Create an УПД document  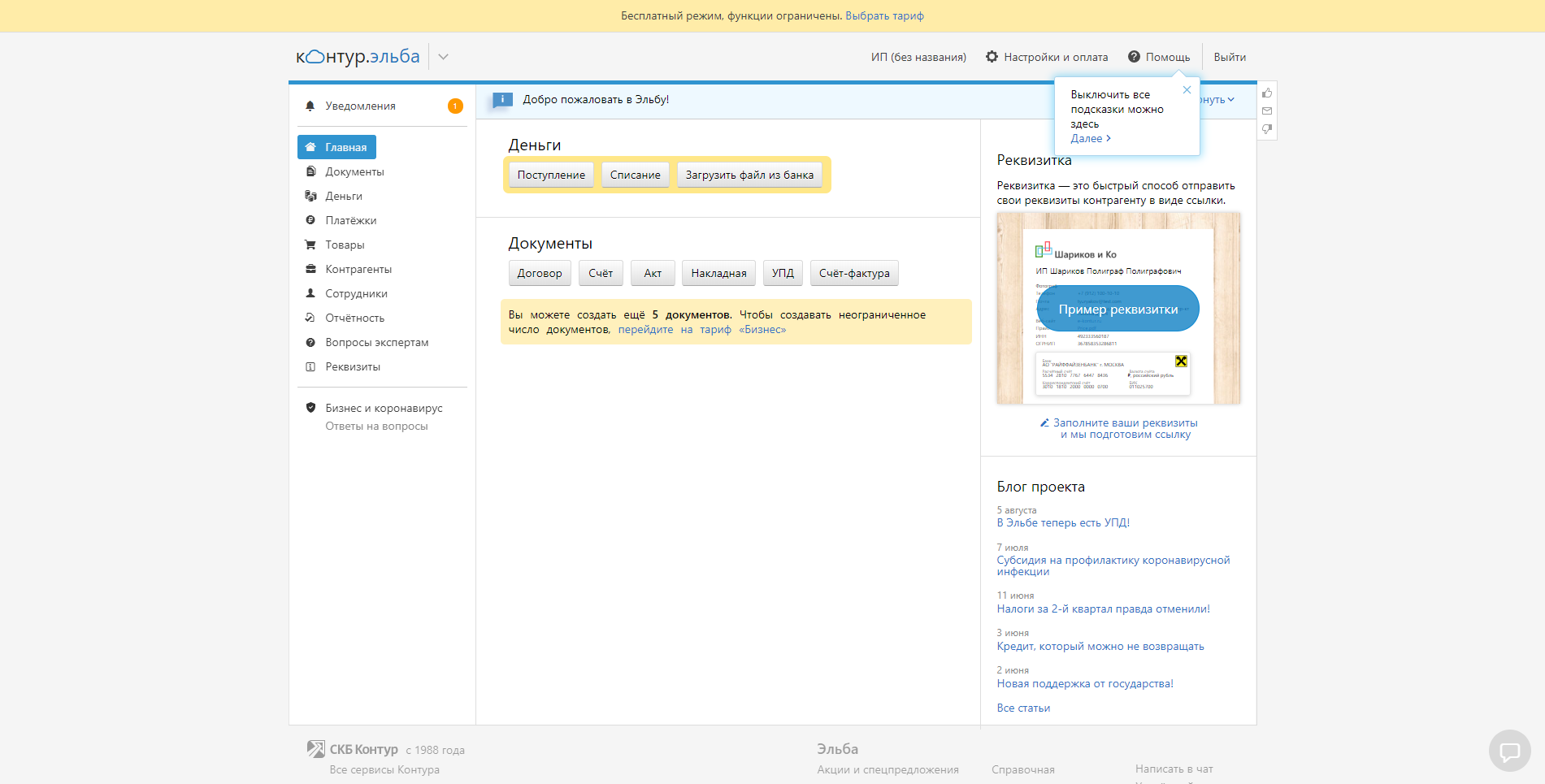pyautogui.click(x=783, y=273)
